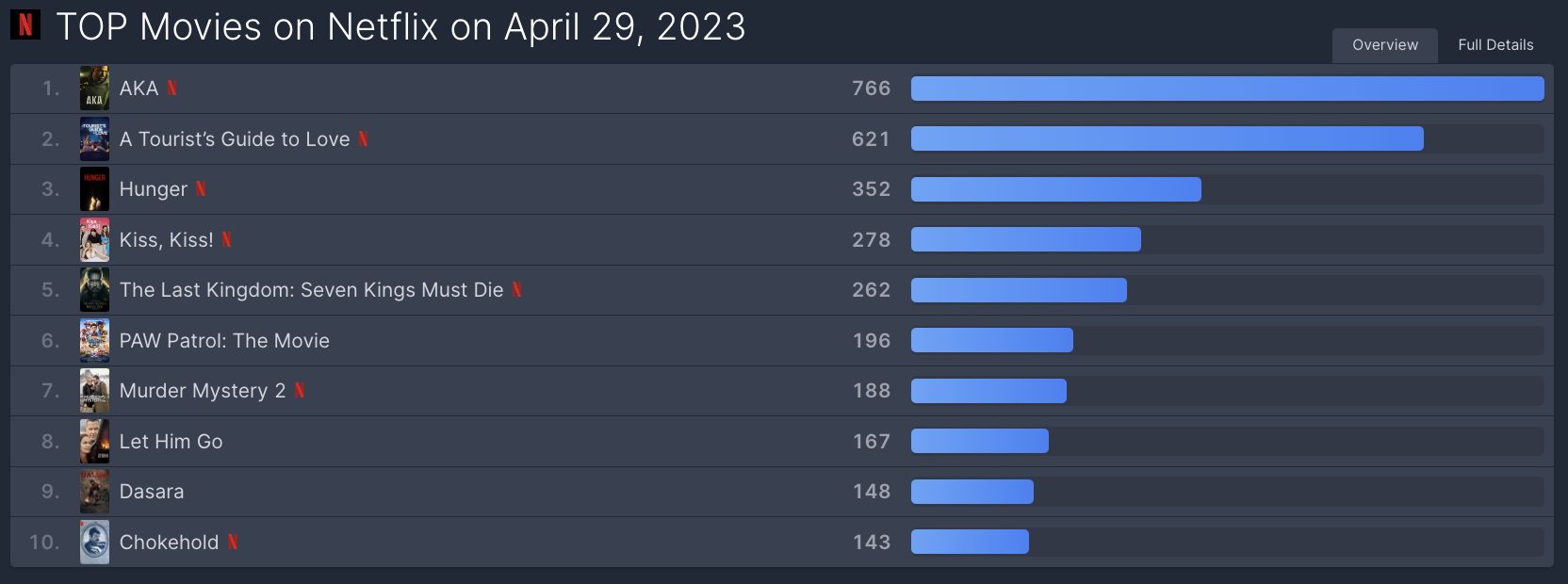This screenshot has width=1568, height=584.
Task: Click the Netflix logo beside the page title
Action: tap(25, 24)
